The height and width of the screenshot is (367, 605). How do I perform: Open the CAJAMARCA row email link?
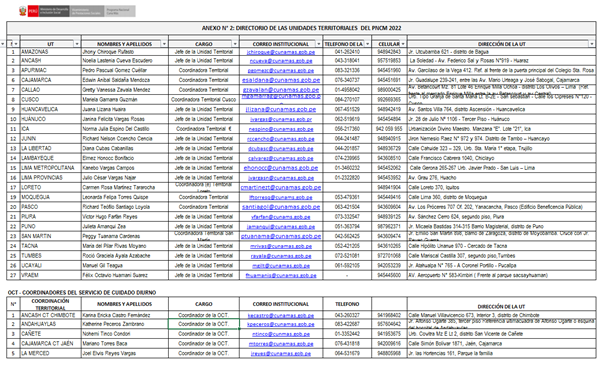pos(281,80)
